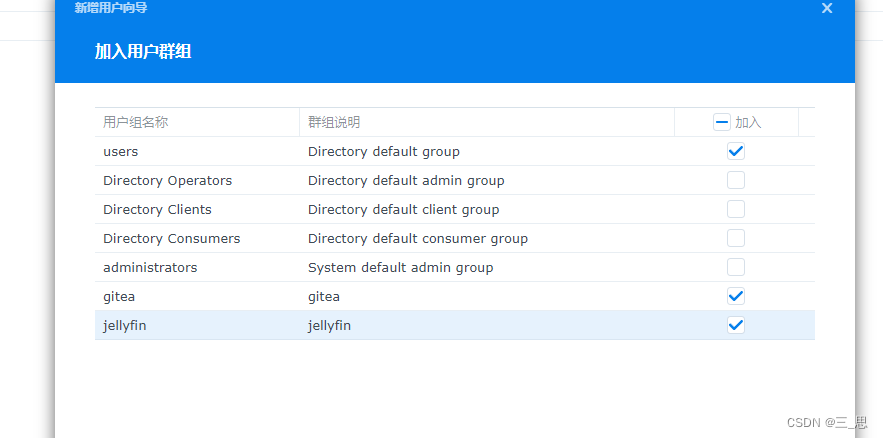Viewport: 883px width, 438px height.
Task: Tick the Directory Consumers group checkbox
Action: pos(736,239)
